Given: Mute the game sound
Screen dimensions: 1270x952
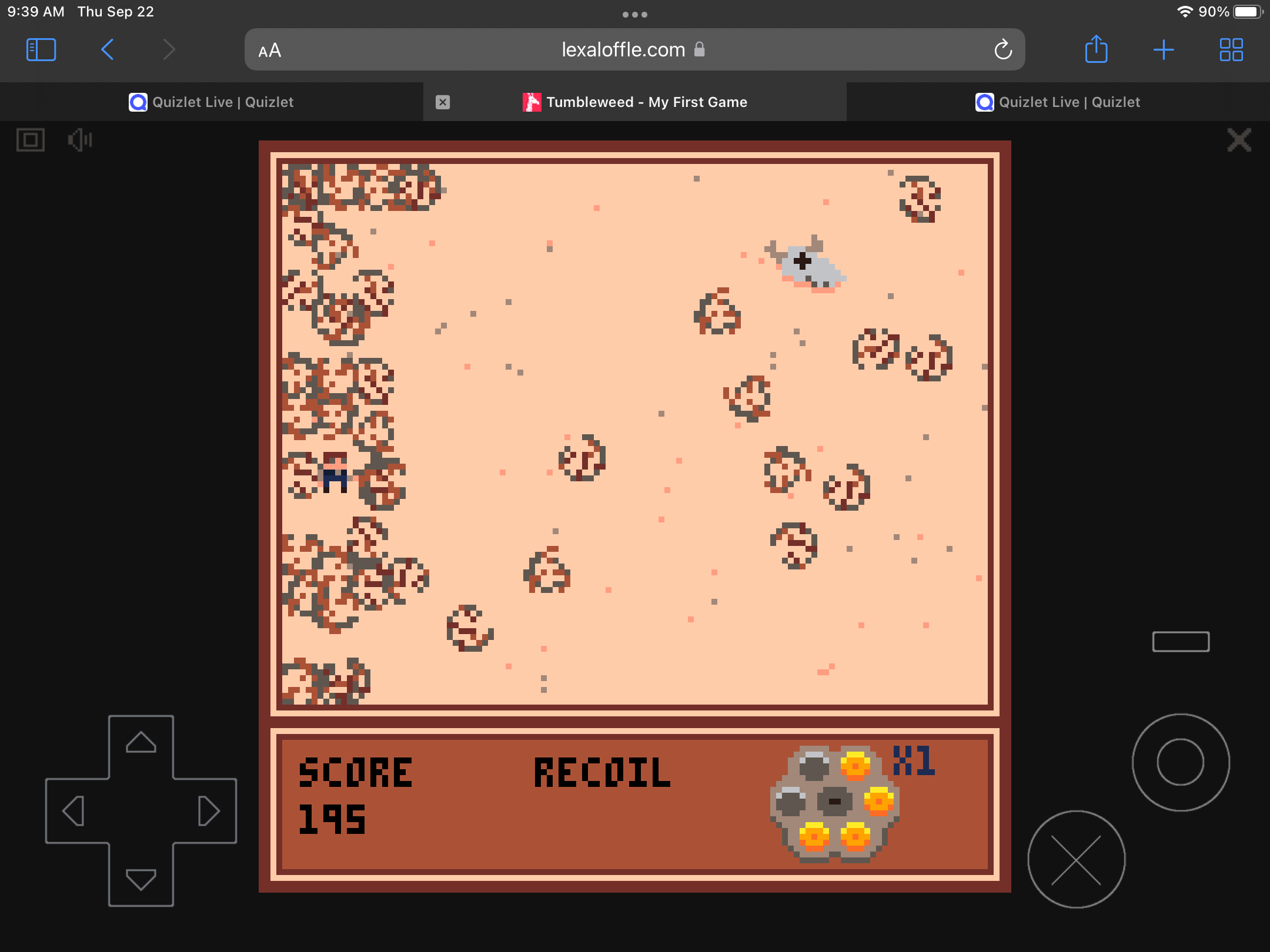Looking at the screenshot, I should click(x=80, y=140).
